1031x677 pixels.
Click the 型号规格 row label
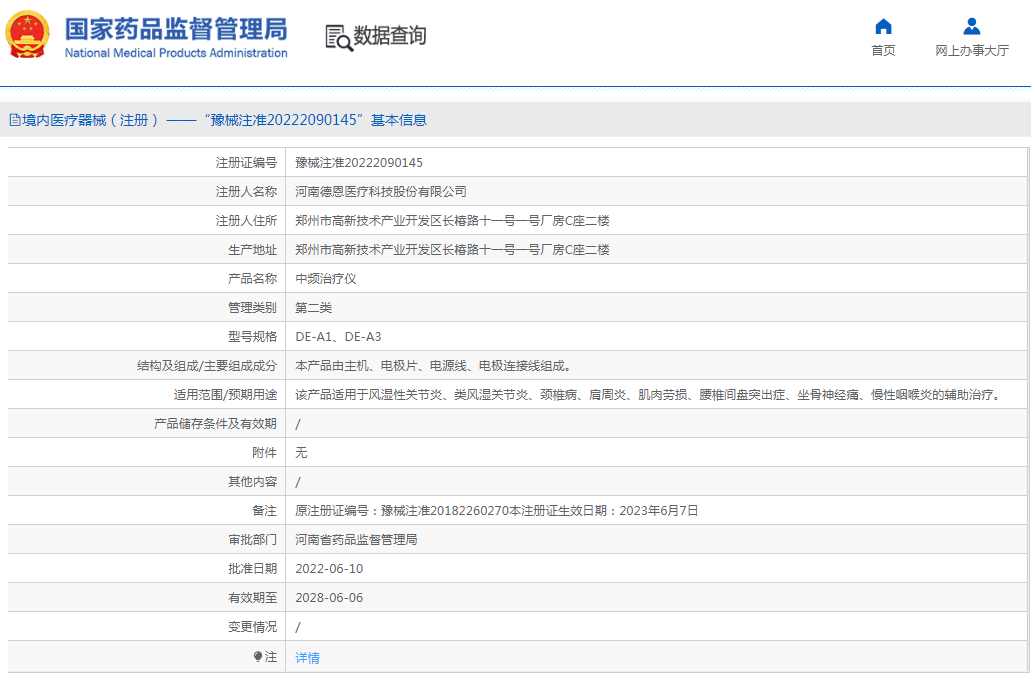pyautogui.click(x=252, y=337)
